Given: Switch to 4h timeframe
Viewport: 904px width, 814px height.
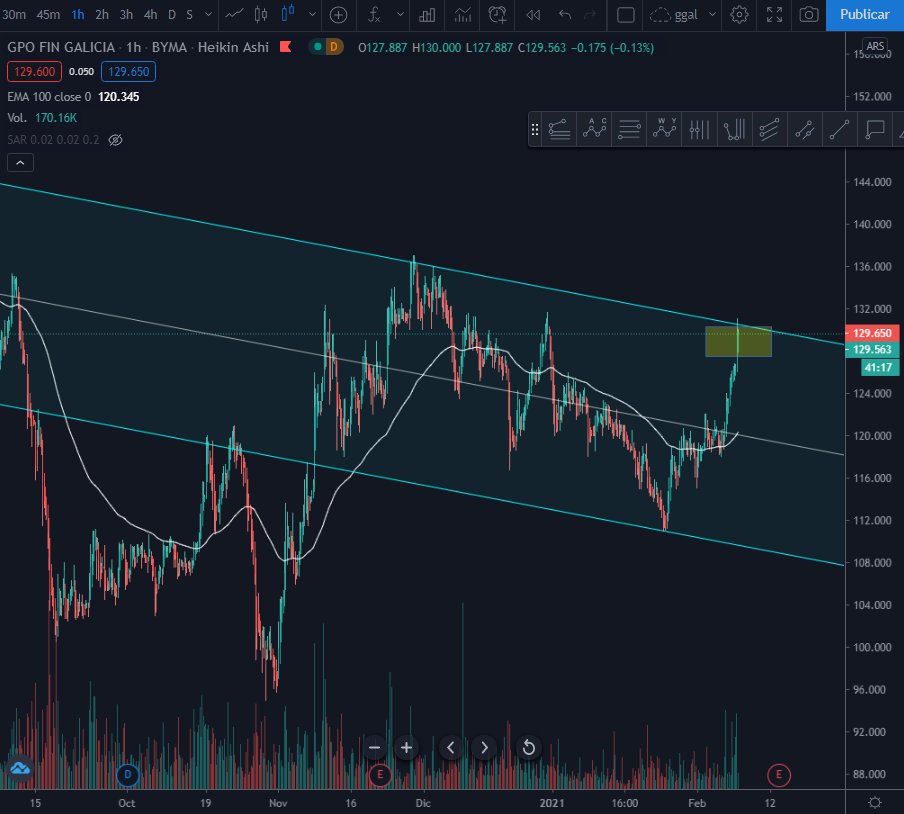Looking at the screenshot, I should 150,14.
